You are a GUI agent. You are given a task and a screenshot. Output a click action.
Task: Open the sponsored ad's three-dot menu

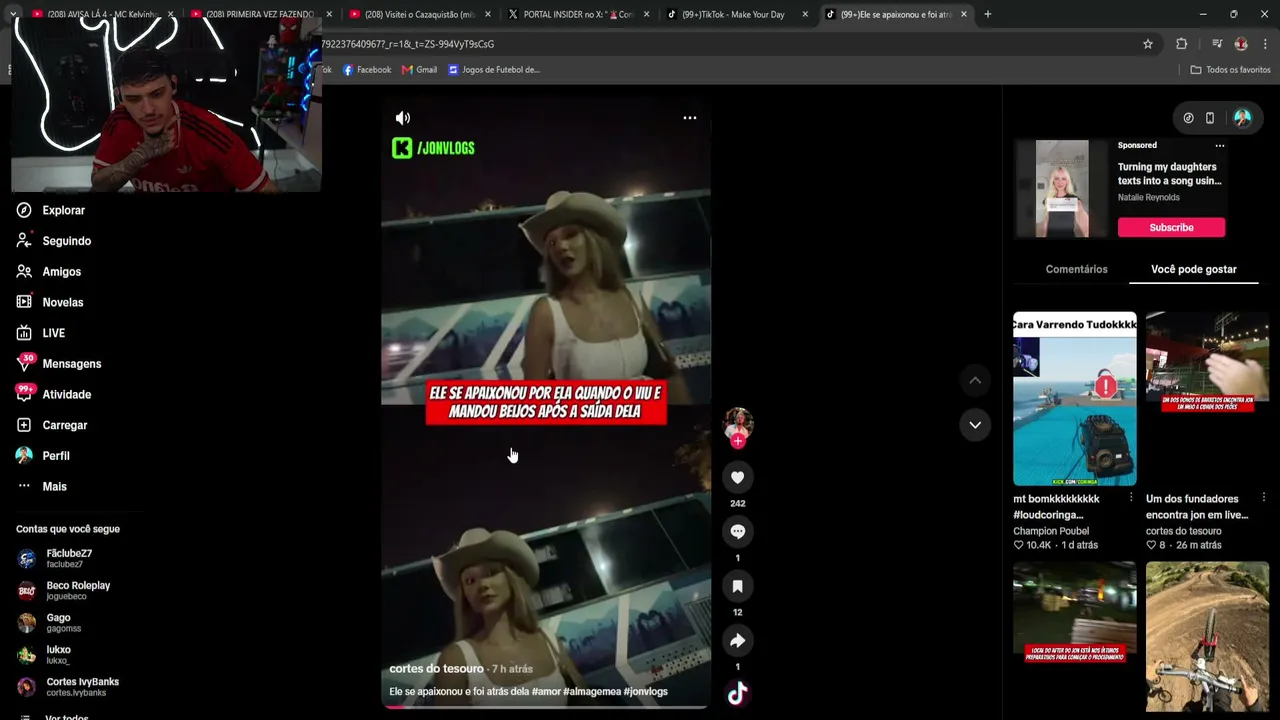coord(1219,146)
